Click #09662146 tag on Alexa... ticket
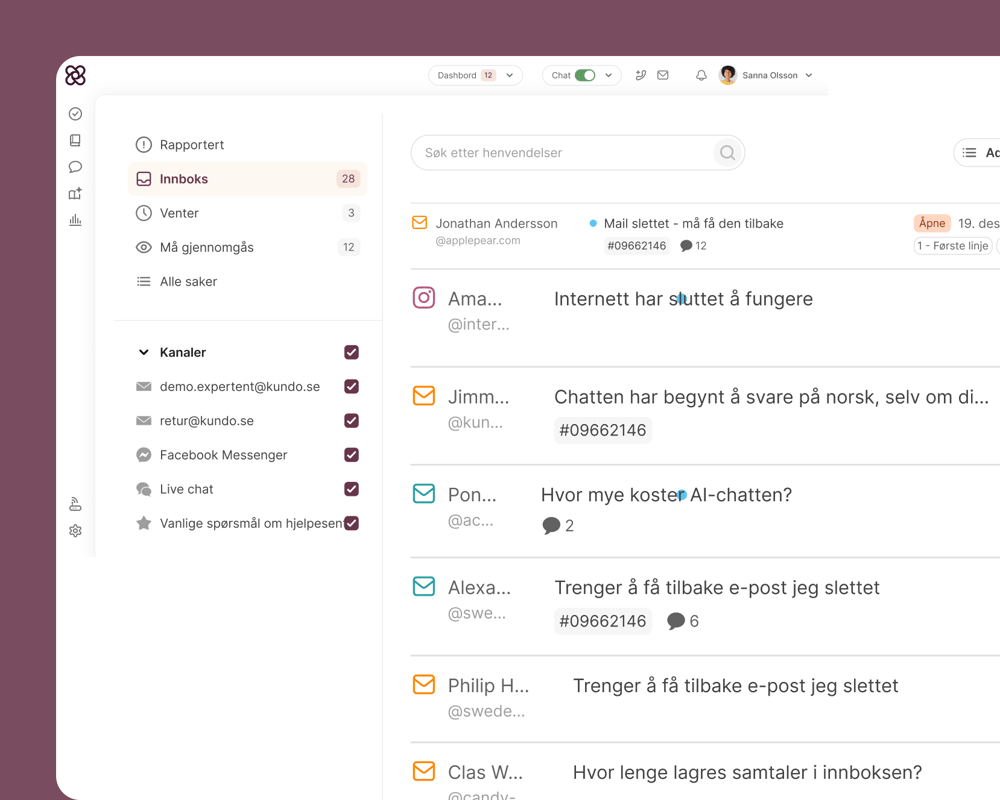Viewport: 1000px width, 800px height. tap(603, 621)
